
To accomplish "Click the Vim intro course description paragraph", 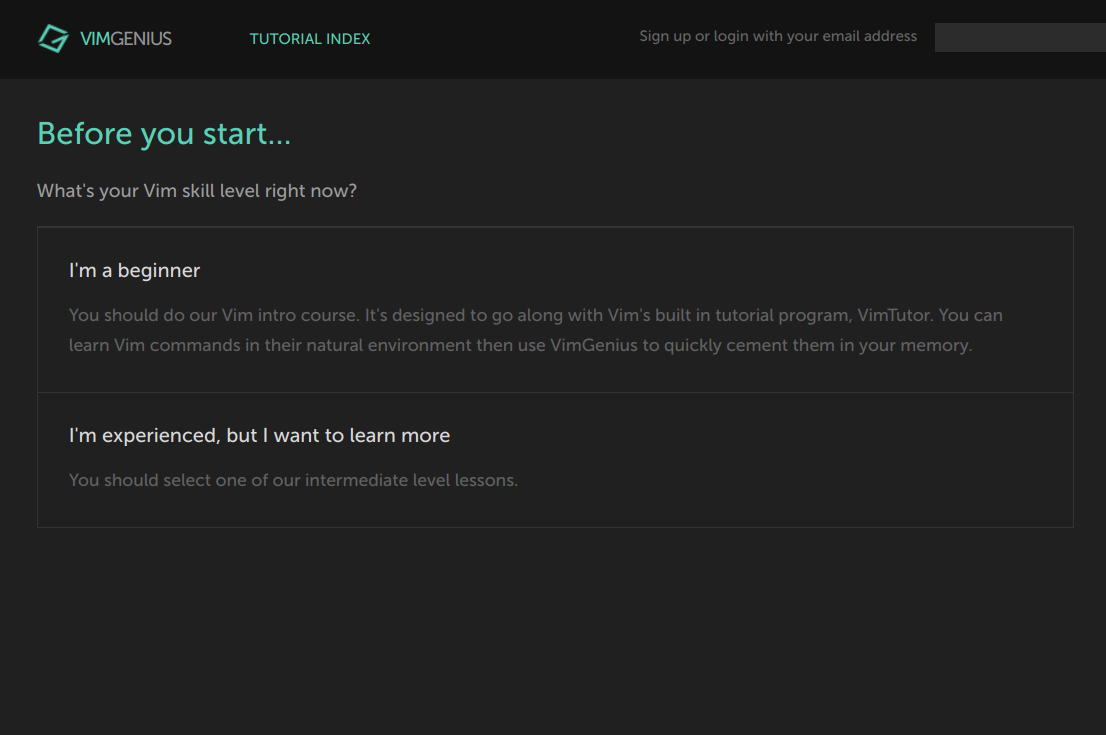I will (x=535, y=330).
